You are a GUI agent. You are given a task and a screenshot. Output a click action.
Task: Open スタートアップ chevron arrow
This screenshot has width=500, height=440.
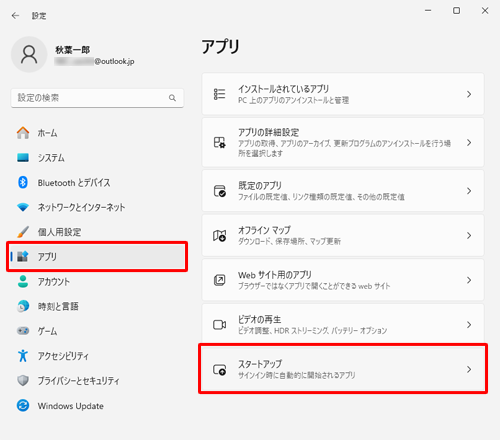point(469,369)
